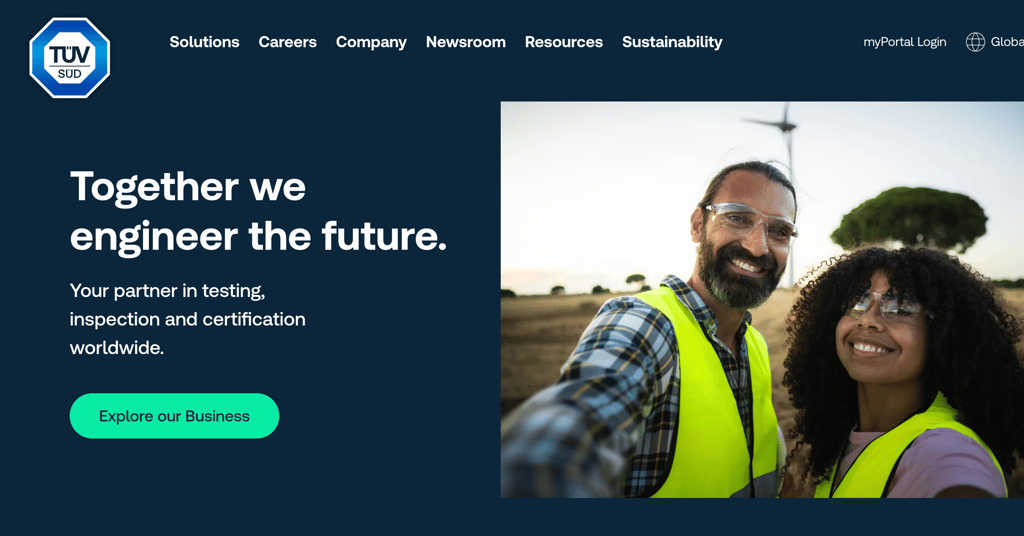Select Company in the top navigation
This screenshot has height=536, width=1024.
point(371,42)
